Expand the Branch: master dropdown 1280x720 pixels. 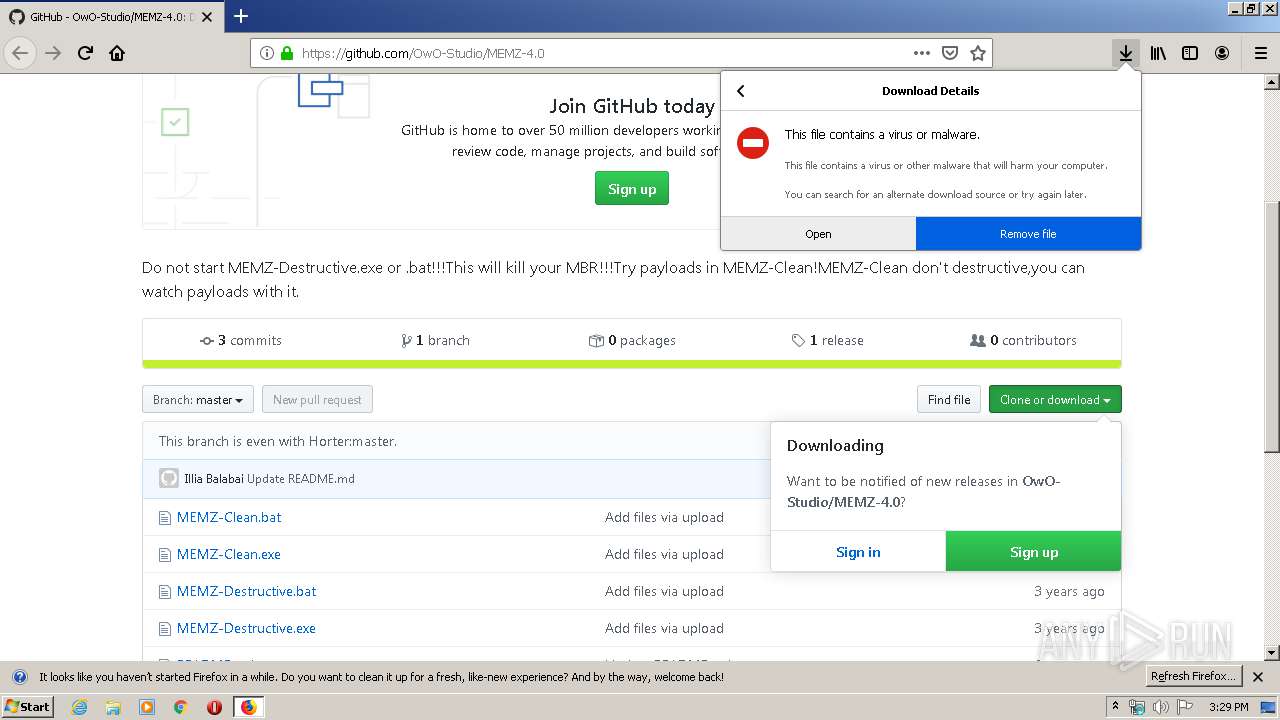[198, 400]
